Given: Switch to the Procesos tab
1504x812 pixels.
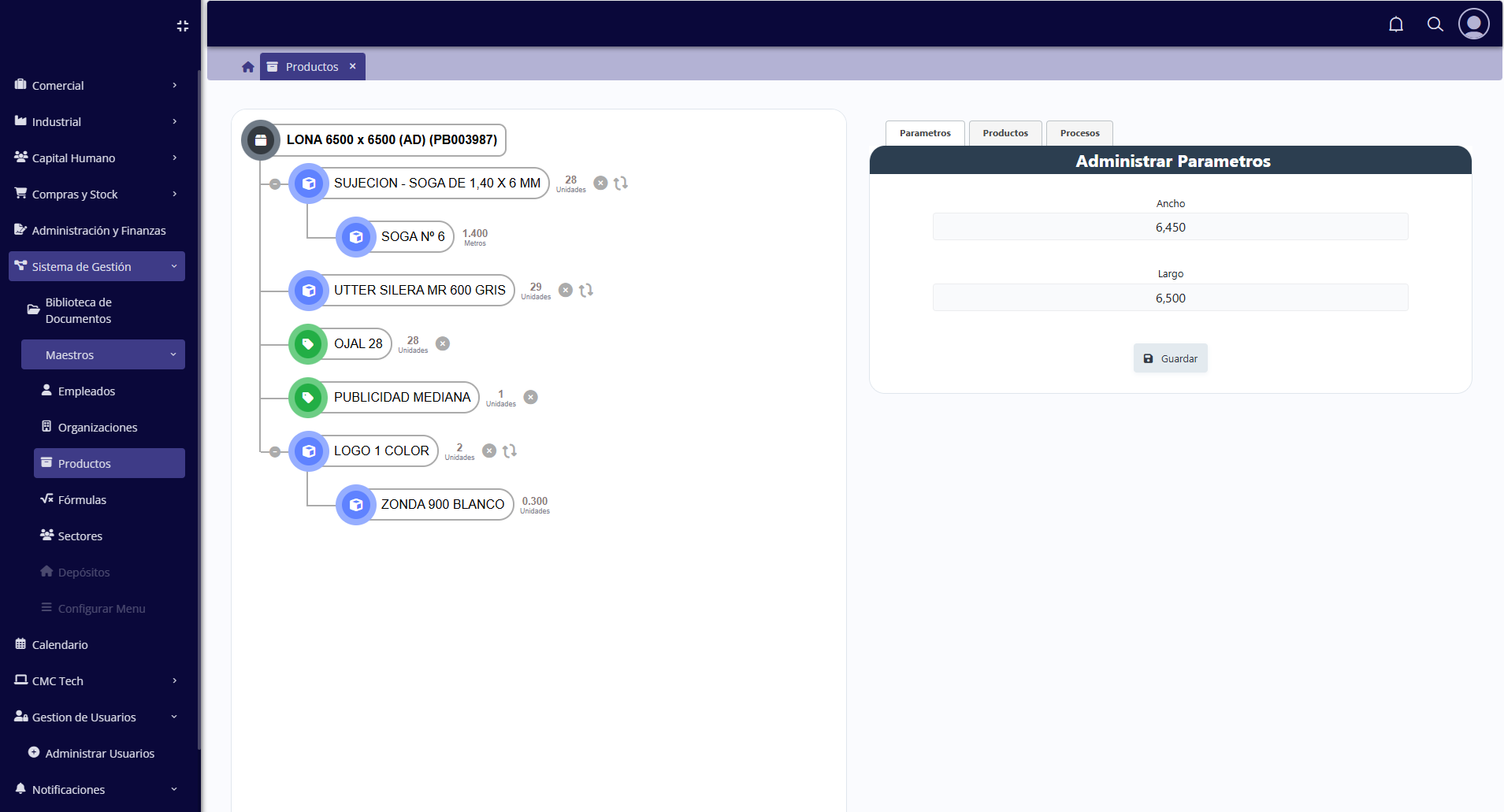Looking at the screenshot, I should pyautogui.click(x=1079, y=132).
